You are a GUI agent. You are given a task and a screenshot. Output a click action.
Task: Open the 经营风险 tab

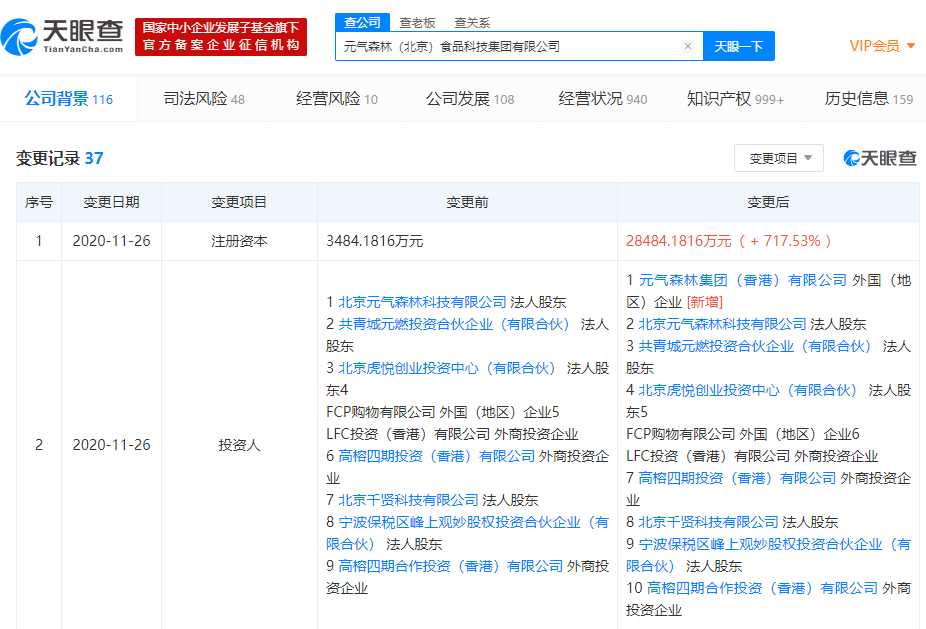click(x=337, y=99)
